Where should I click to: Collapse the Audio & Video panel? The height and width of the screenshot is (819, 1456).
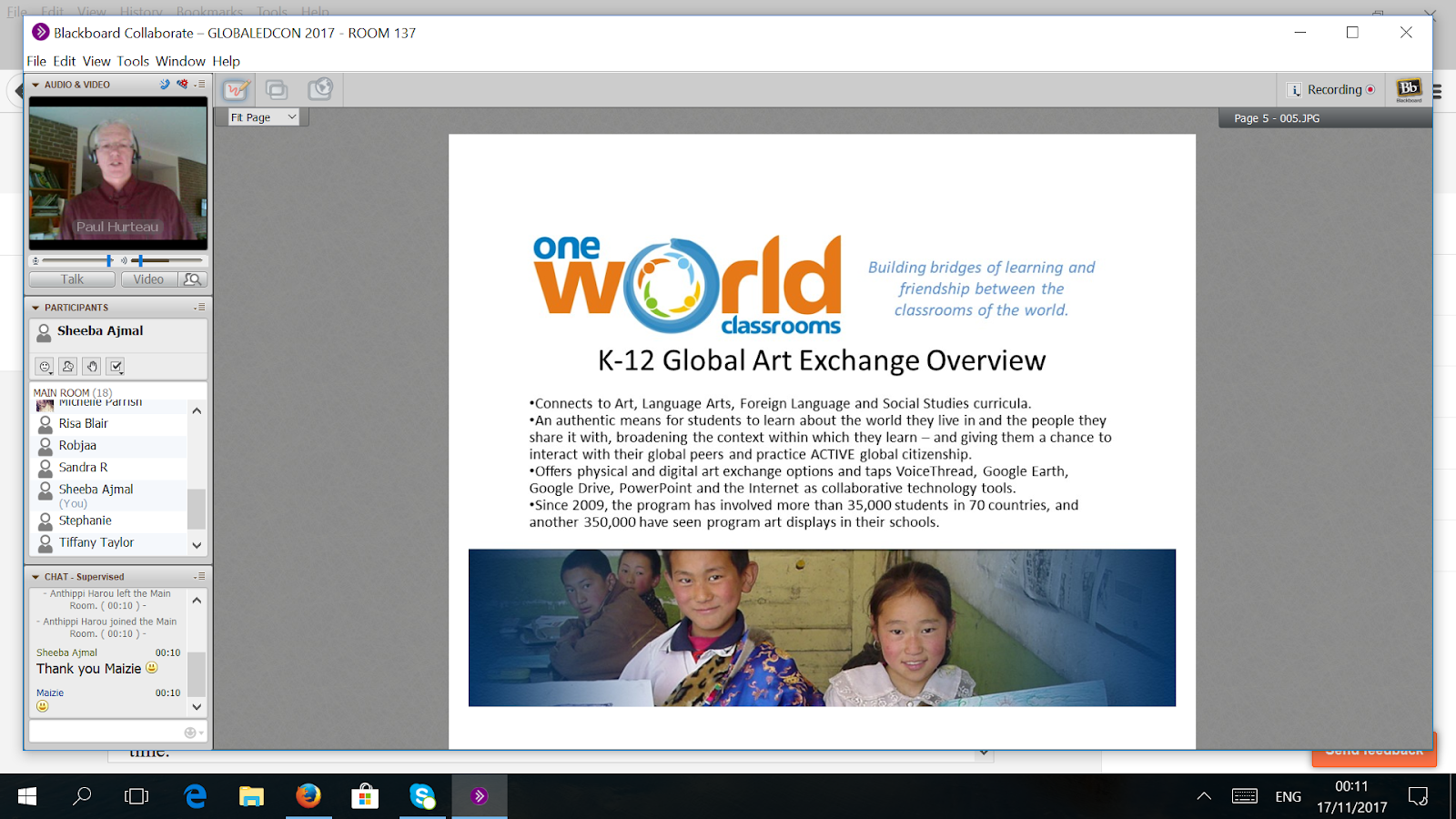click(x=35, y=85)
